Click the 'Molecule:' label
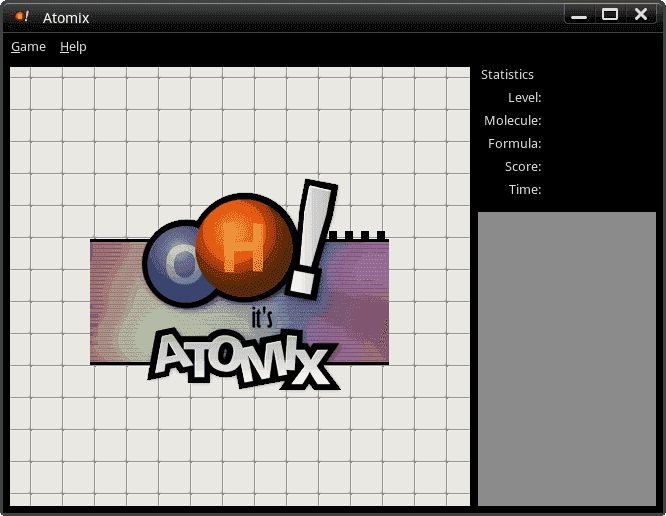Screen dimensions: 666x516 point(513,121)
